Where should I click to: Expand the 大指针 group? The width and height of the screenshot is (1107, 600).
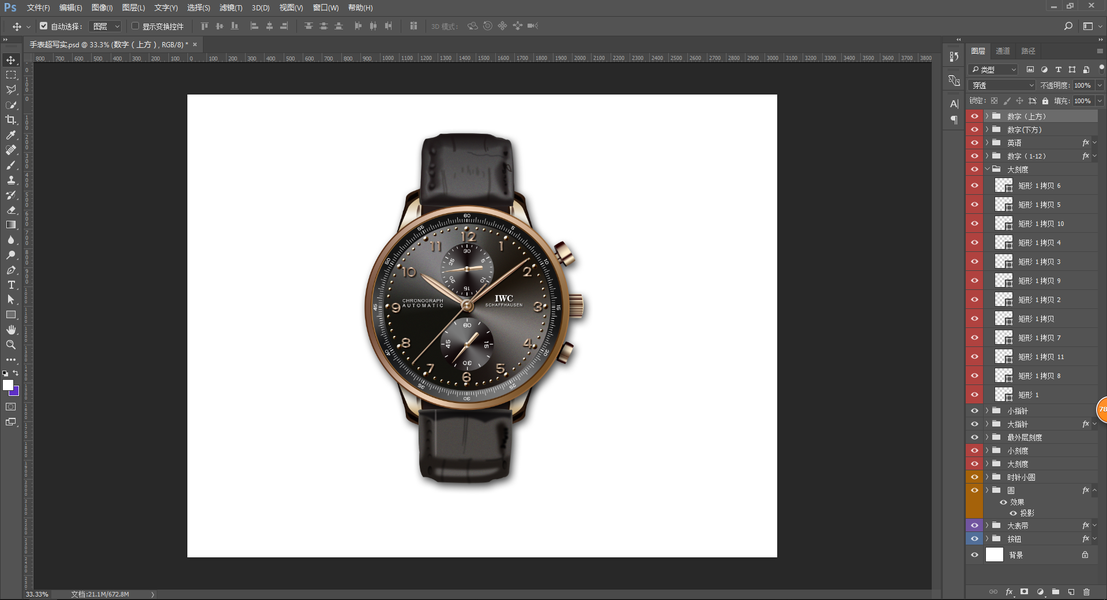coord(987,424)
